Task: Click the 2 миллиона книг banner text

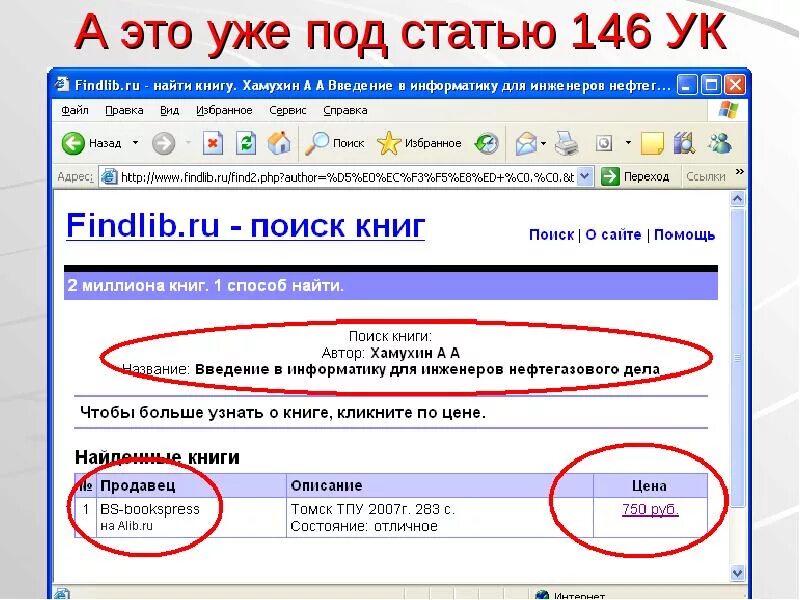Action: 205,285
